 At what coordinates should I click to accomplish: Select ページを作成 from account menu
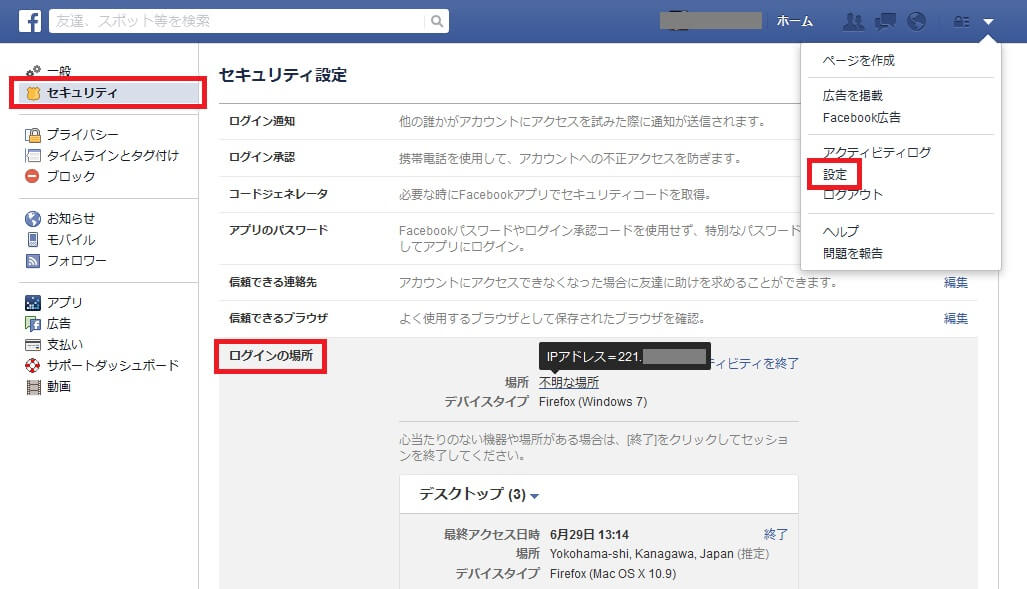[x=859, y=60]
